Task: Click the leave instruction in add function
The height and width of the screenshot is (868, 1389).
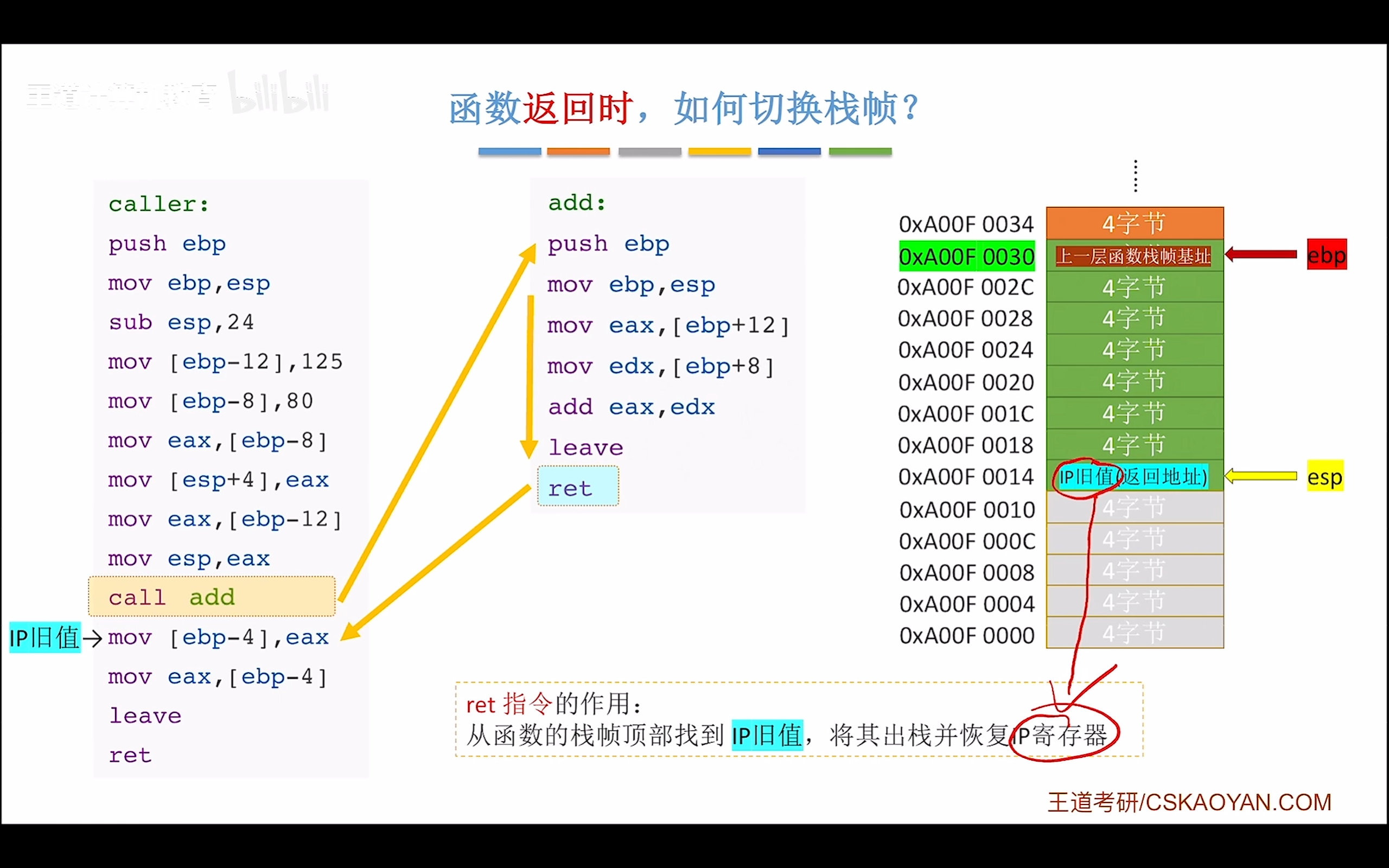Action: (585, 446)
